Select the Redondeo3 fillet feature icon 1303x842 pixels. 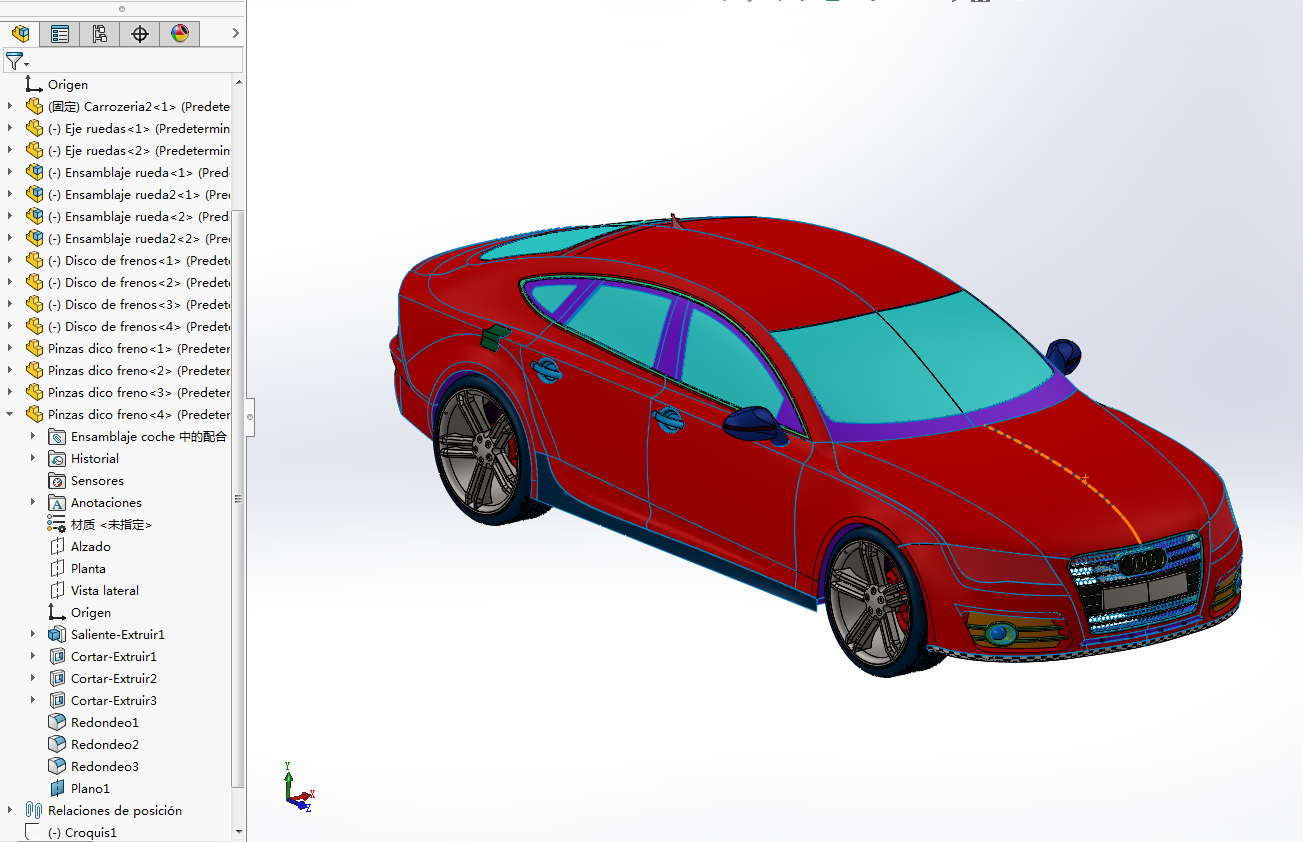(x=57, y=767)
